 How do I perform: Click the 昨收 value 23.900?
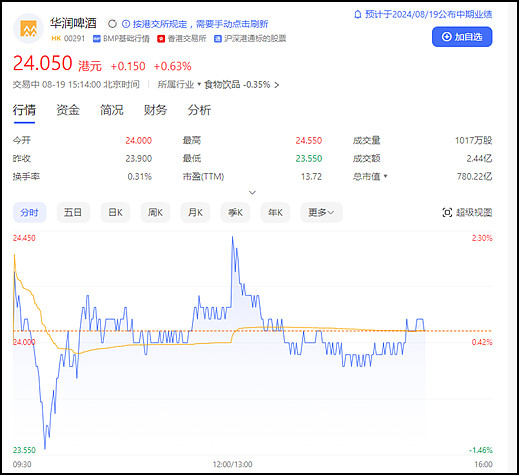[138, 158]
